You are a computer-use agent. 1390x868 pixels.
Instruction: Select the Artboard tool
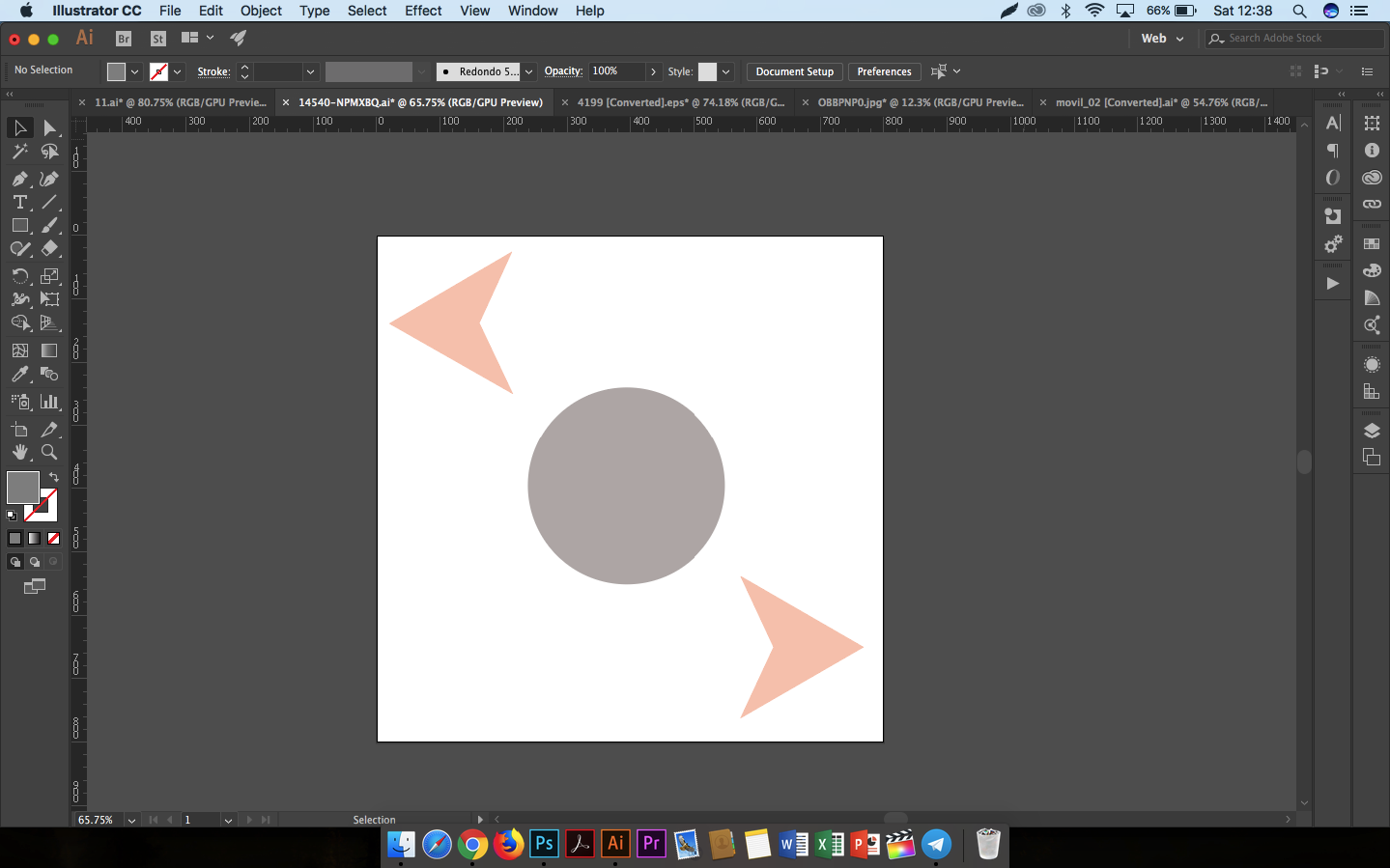pyautogui.click(x=19, y=430)
